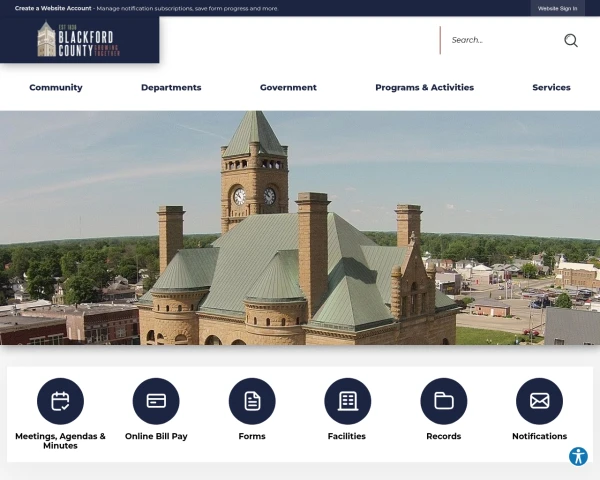Click the courthouse hero banner image

300,228
